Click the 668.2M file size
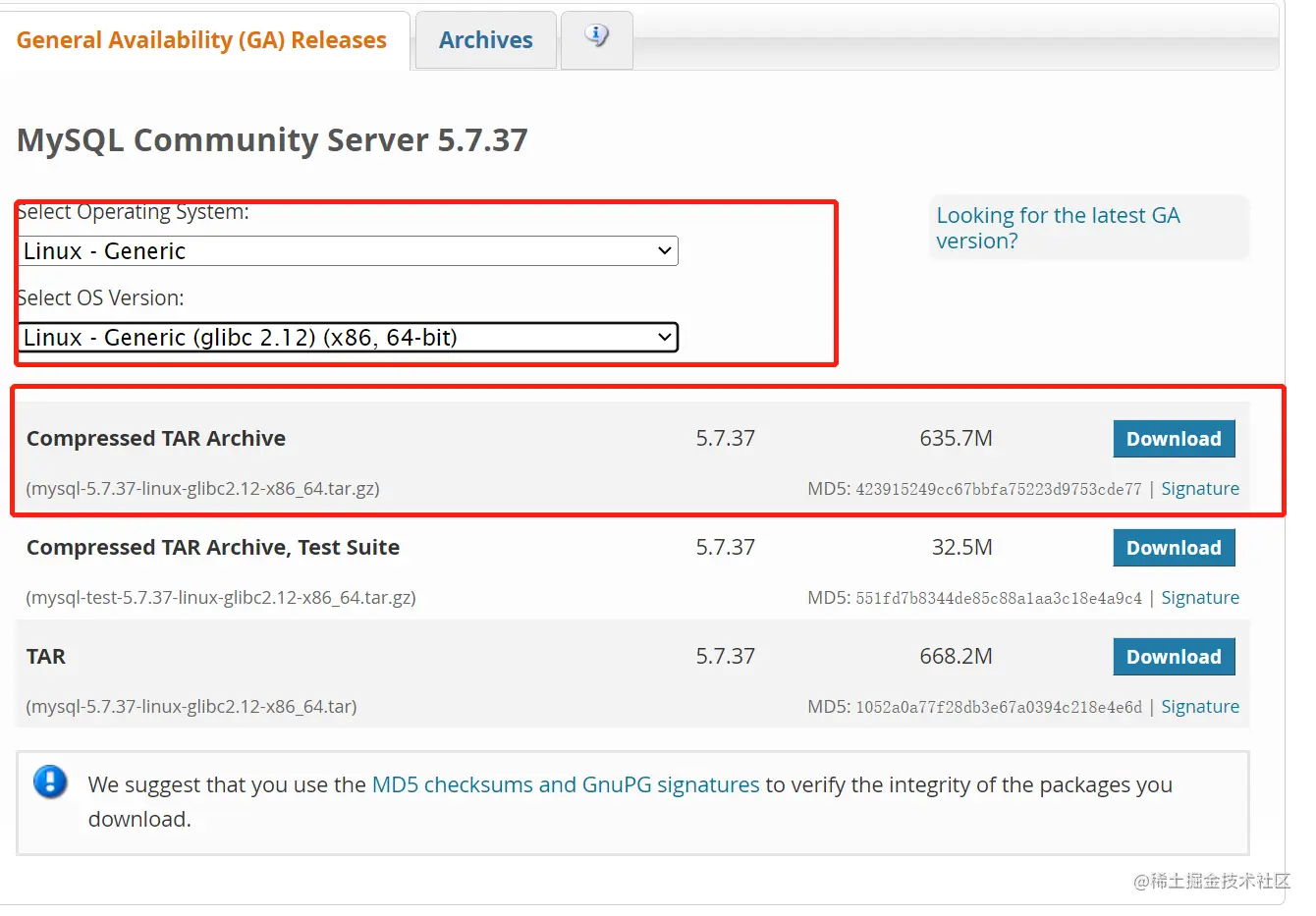 click(x=956, y=657)
